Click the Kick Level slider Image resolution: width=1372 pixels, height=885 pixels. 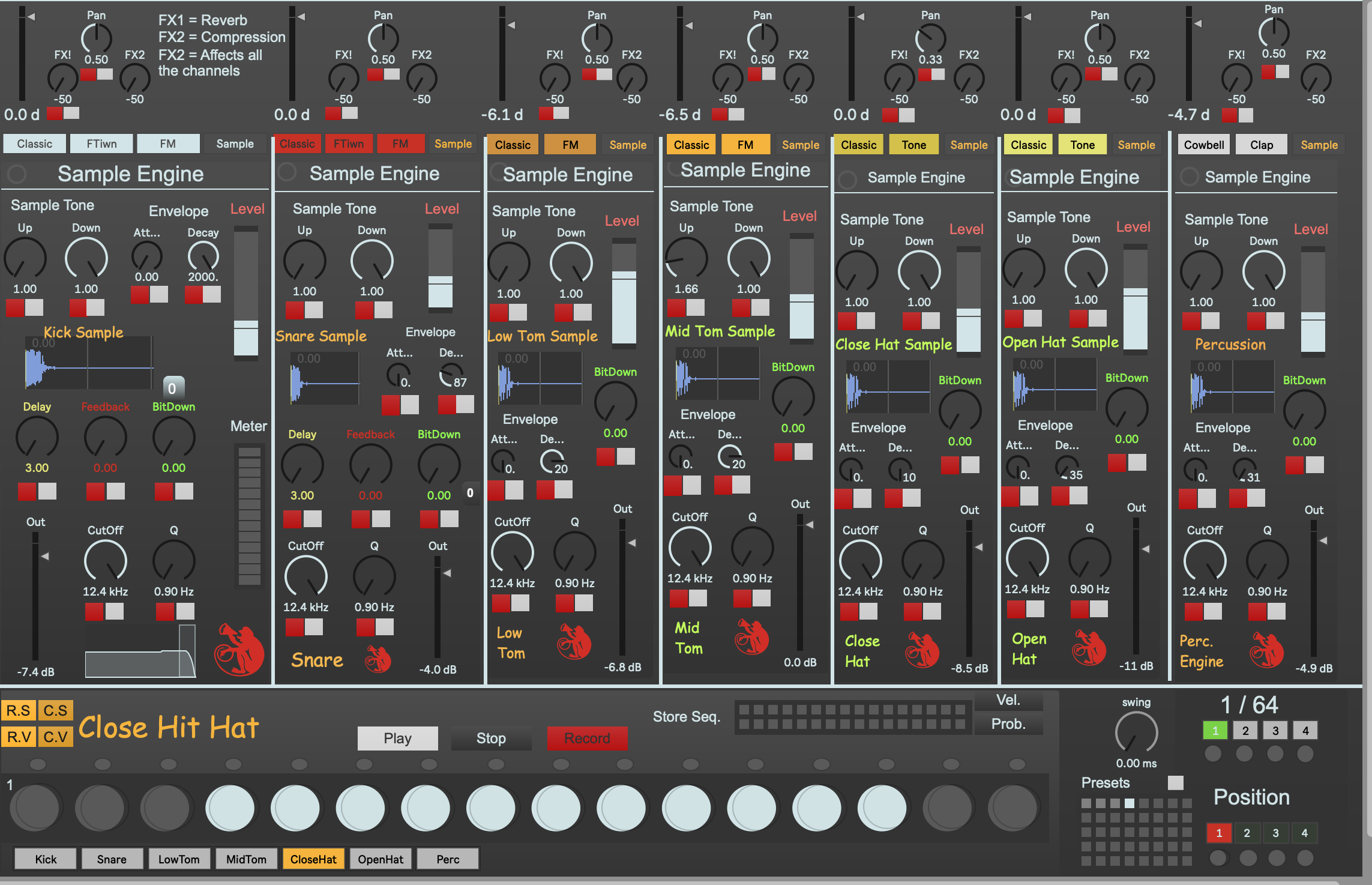pyautogui.click(x=246, y=292)
